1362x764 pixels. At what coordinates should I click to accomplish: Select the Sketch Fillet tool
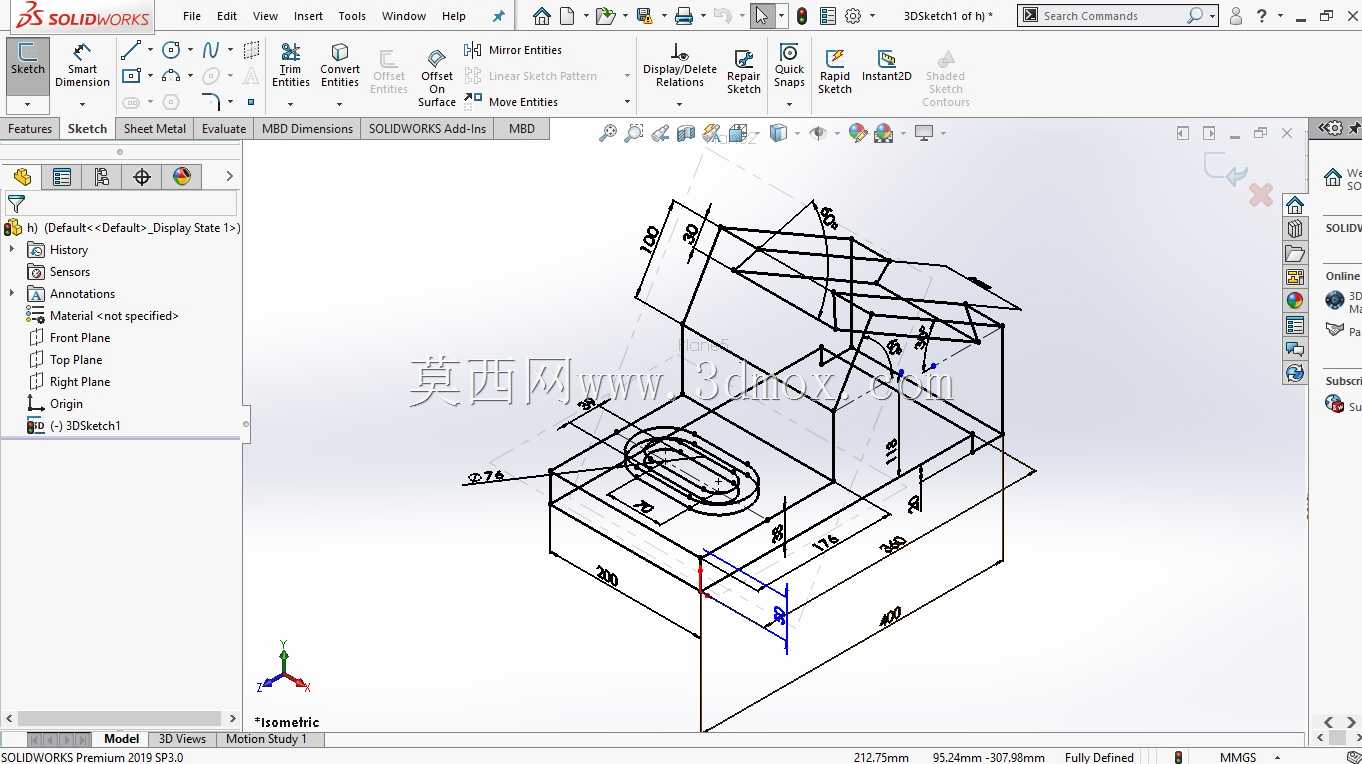211,102
